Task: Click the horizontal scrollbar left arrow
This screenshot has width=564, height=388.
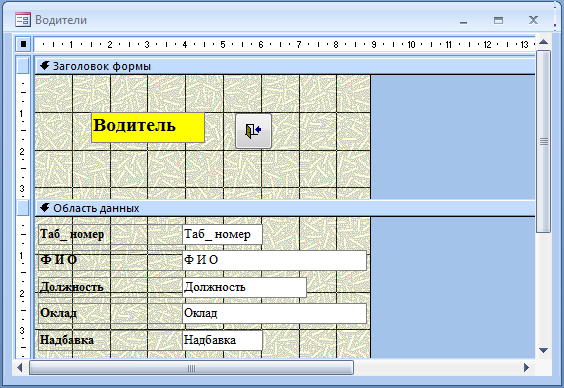Action: pyautogui.click(x=20, y=368)
